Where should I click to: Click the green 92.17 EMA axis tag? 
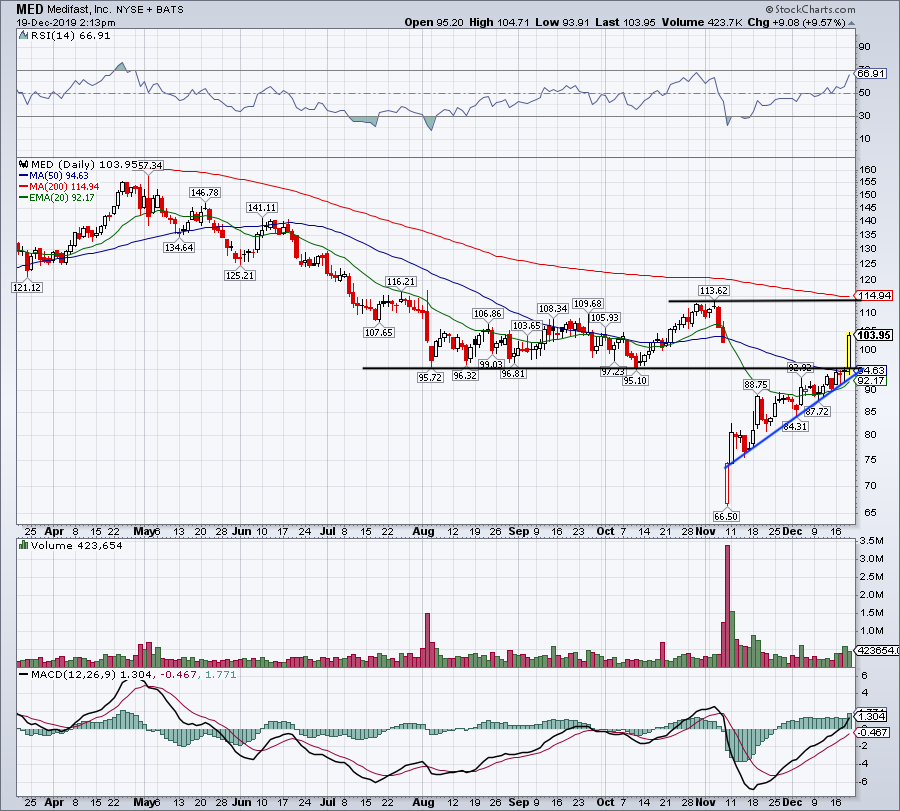click(871, 381)
